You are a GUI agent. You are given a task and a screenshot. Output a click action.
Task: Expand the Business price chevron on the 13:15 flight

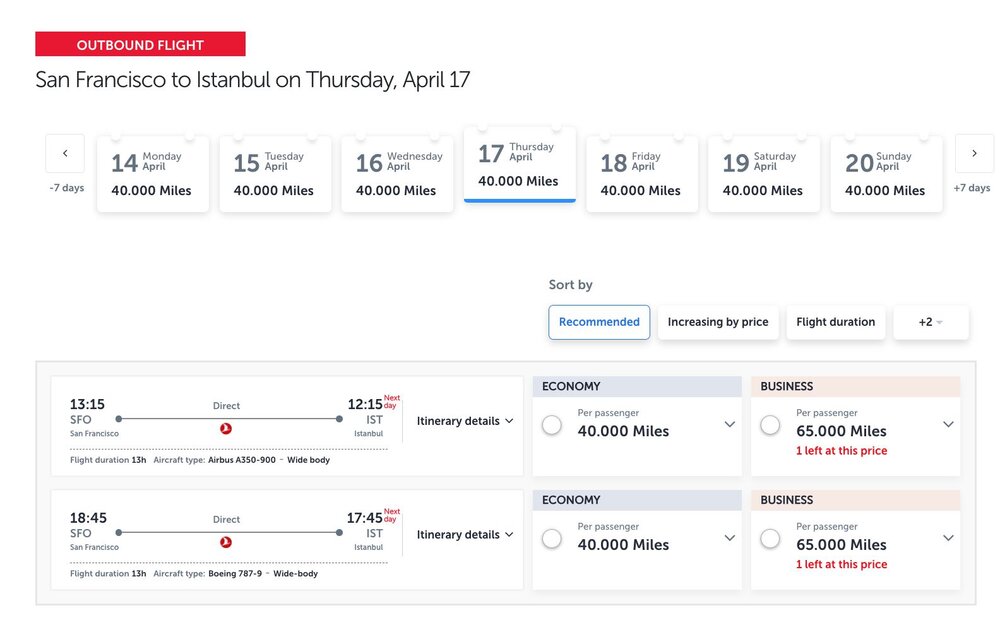(948, 424)
